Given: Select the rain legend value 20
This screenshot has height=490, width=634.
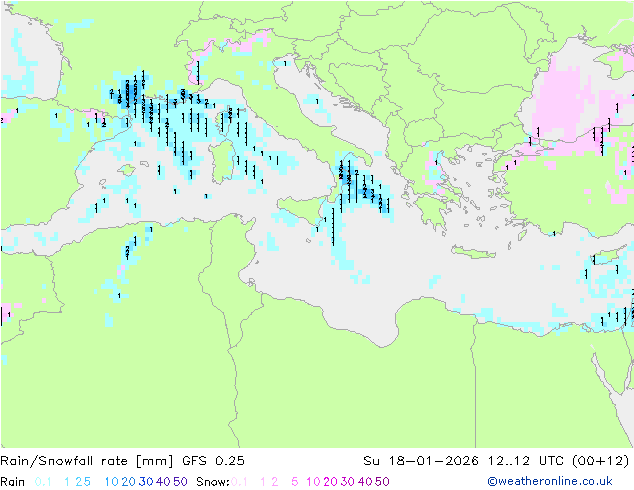Looking at the screenshot, I should (129, 482).
